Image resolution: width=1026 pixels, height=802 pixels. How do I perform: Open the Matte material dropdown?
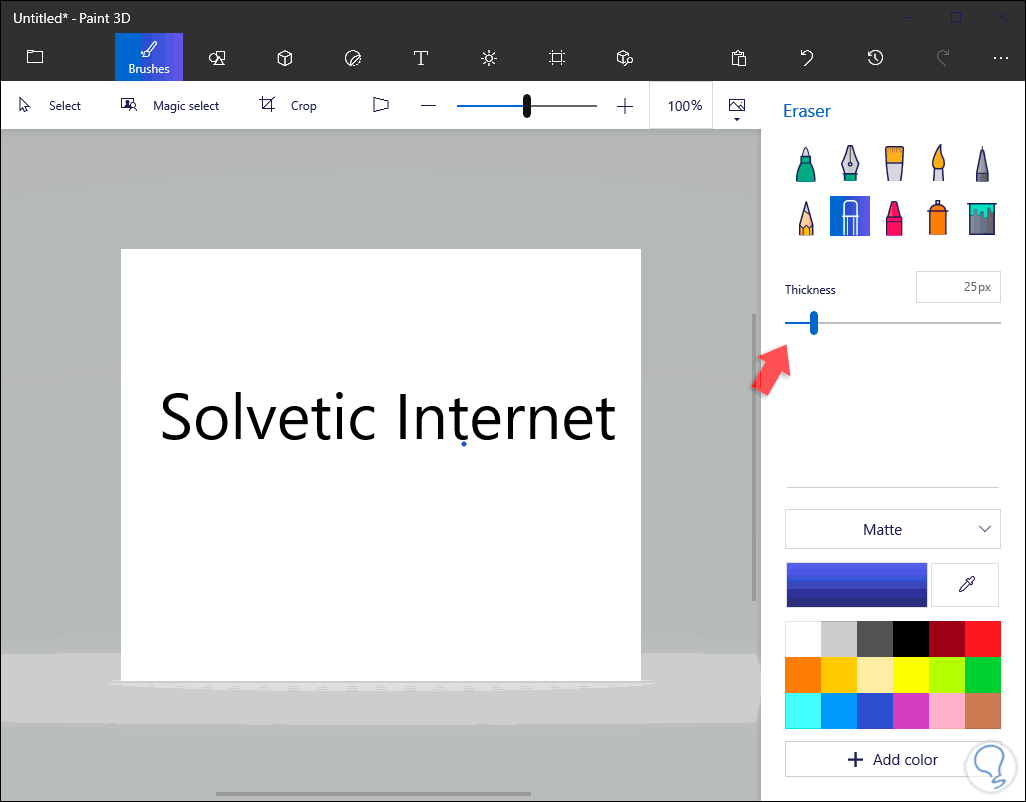pos(892,529)
